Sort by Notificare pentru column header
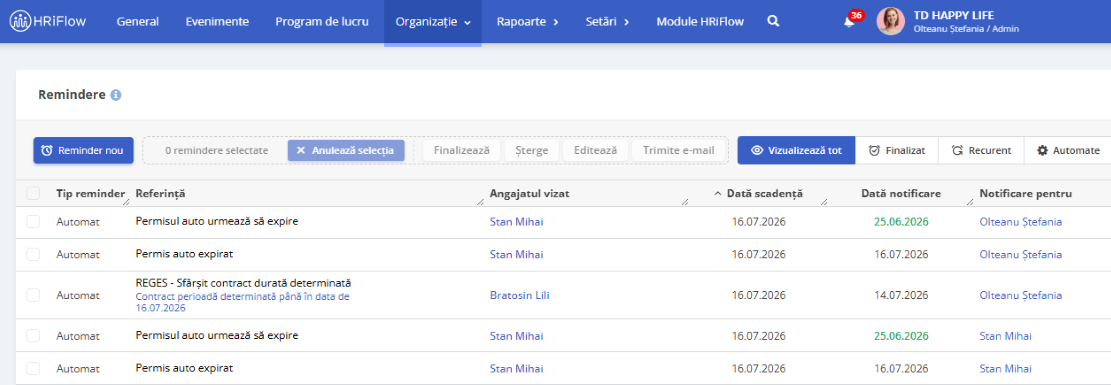1111x385 pixels. click(1025, 193)
